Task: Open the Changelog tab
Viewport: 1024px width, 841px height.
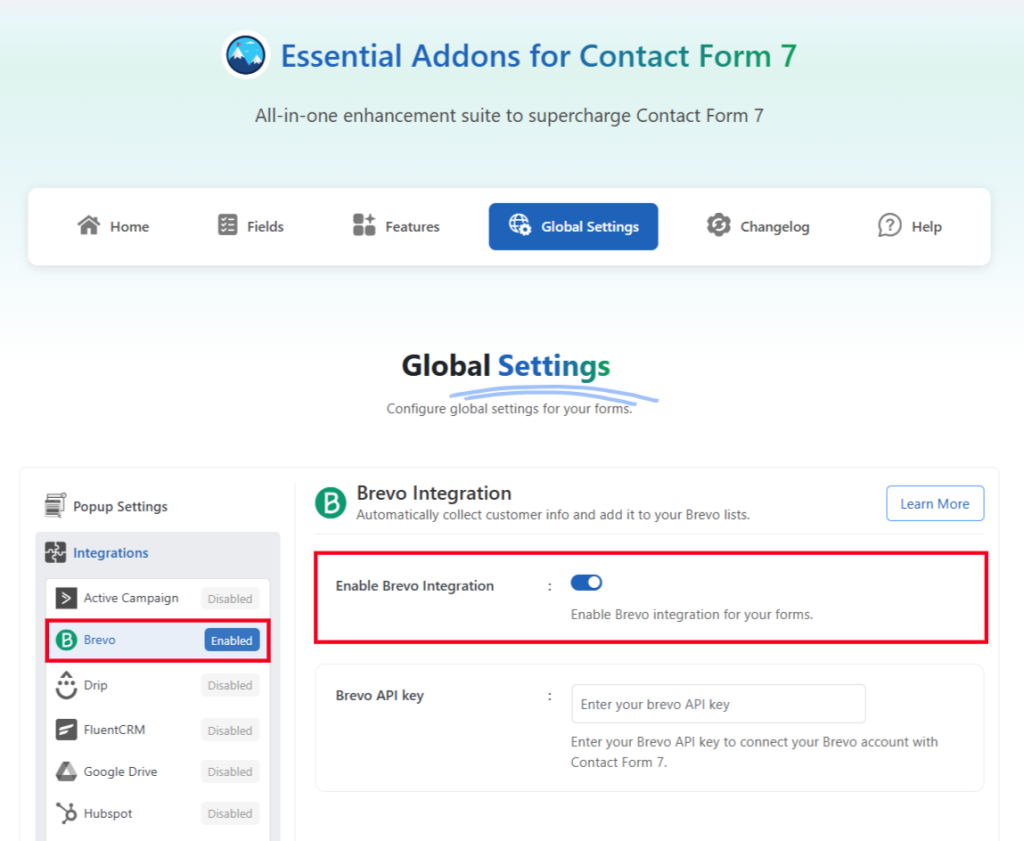Action: [758, 227]
